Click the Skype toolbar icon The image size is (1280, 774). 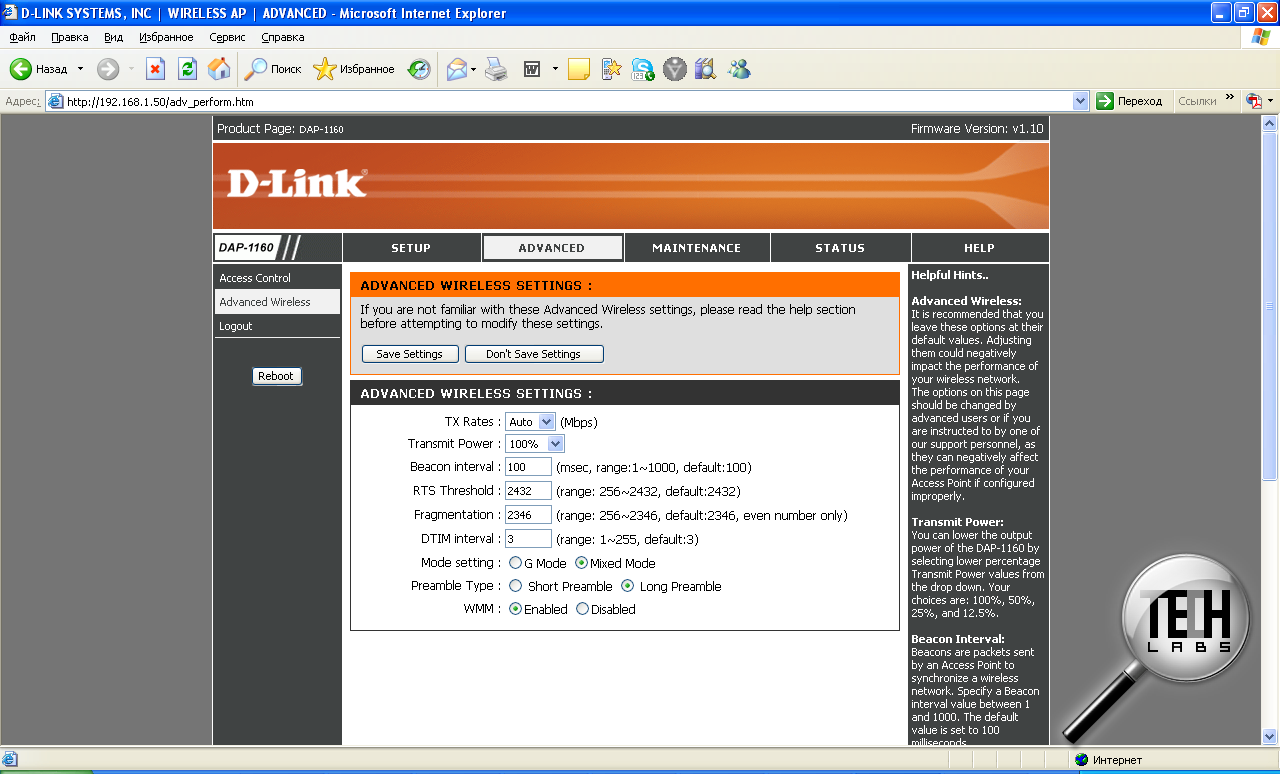(x=643, y=69)
